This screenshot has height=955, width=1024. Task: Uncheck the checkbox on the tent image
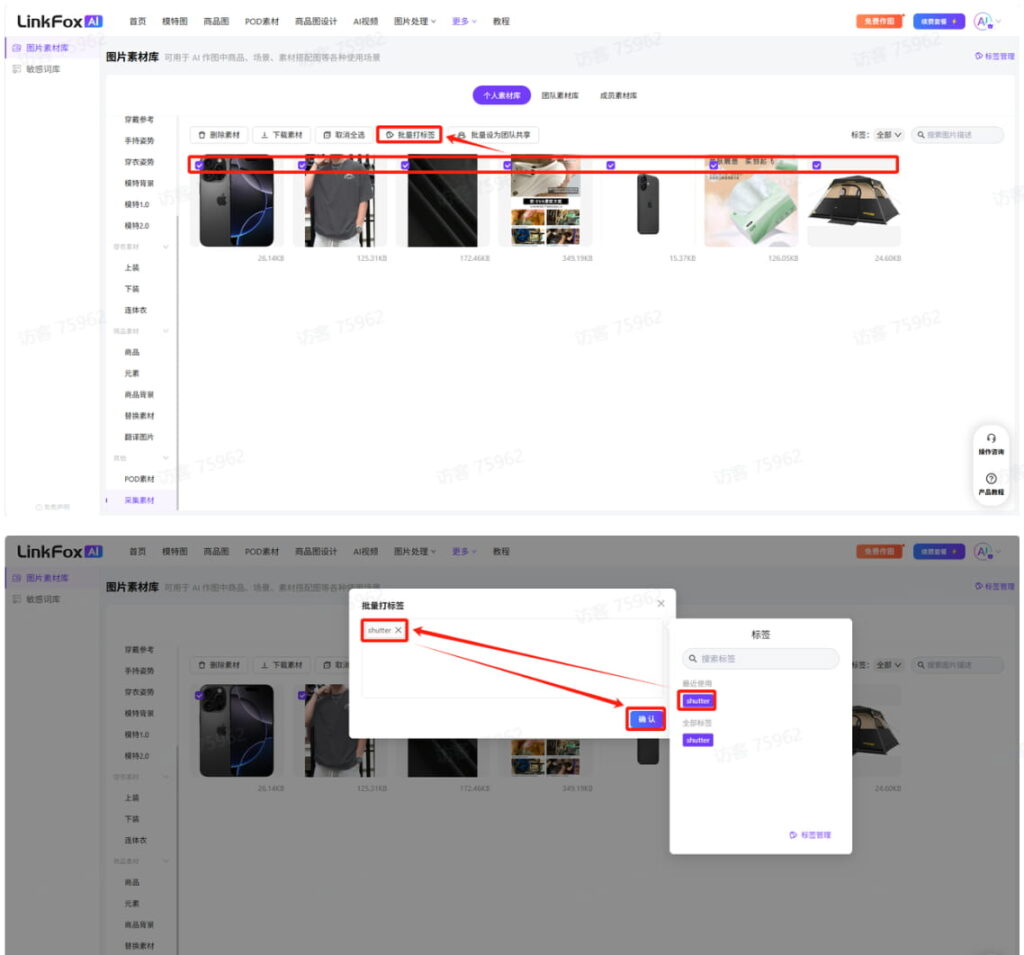click(816, 165)
